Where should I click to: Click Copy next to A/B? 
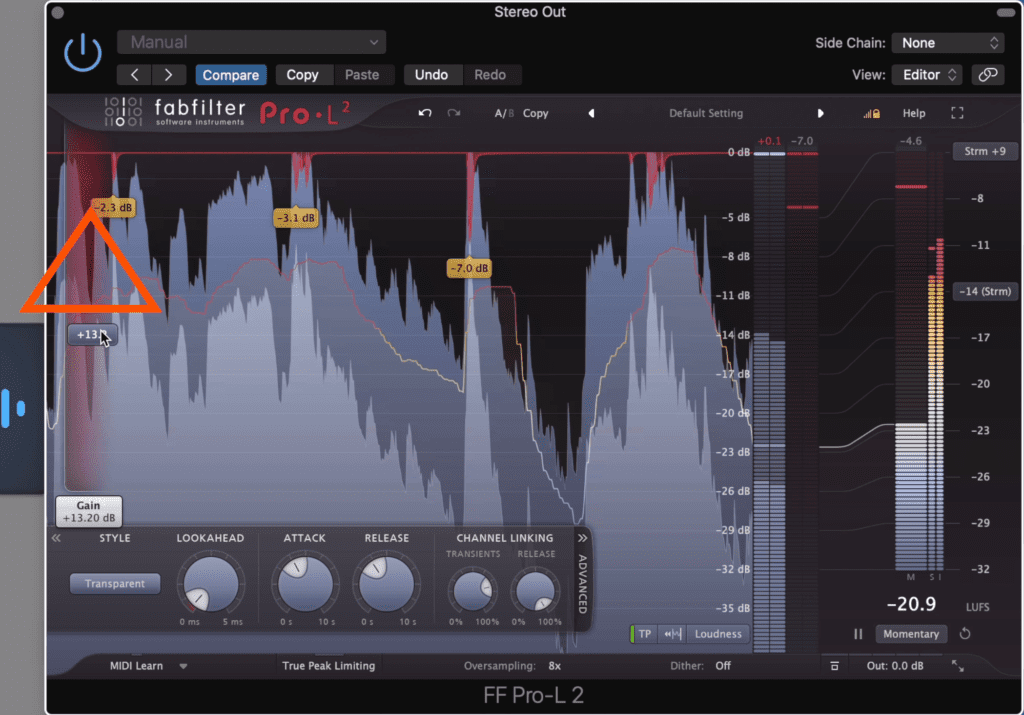pos(536,114)
